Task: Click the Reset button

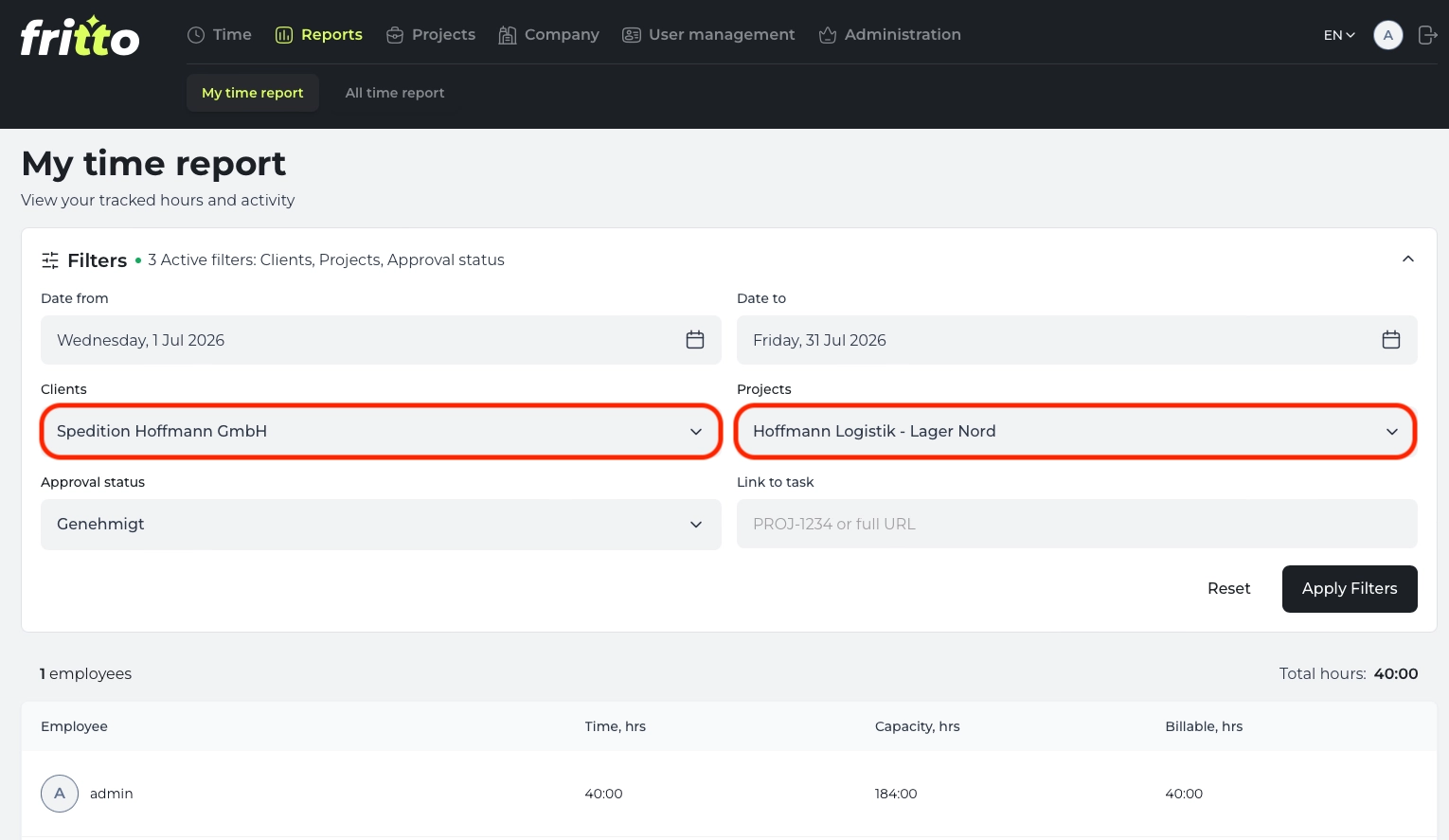Action: (x=1229, y=589)
